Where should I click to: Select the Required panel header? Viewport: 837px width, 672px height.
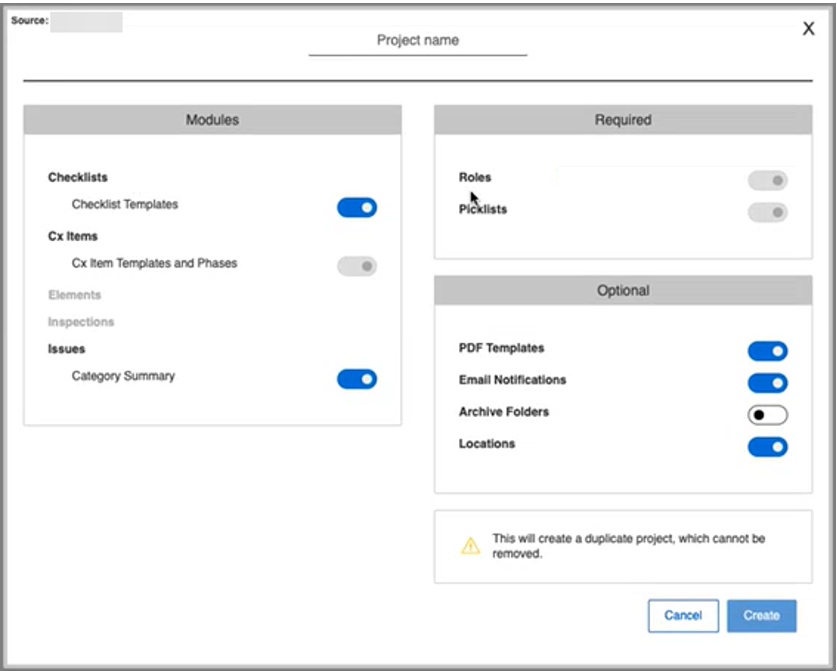click(x=622, y=120)
